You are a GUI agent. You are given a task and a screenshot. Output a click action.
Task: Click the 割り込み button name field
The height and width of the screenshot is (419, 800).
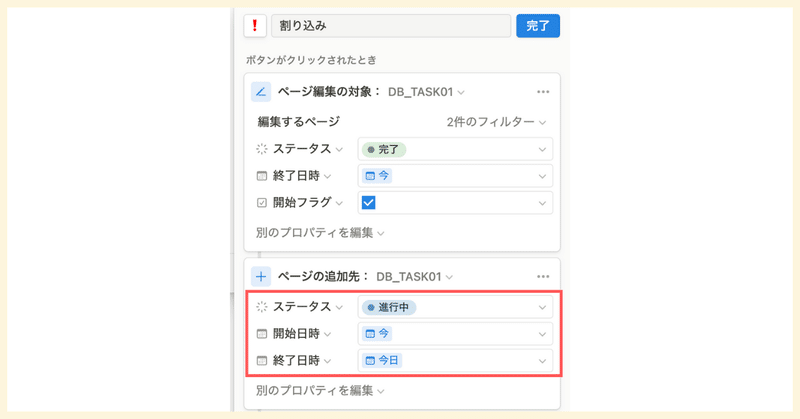391,26
